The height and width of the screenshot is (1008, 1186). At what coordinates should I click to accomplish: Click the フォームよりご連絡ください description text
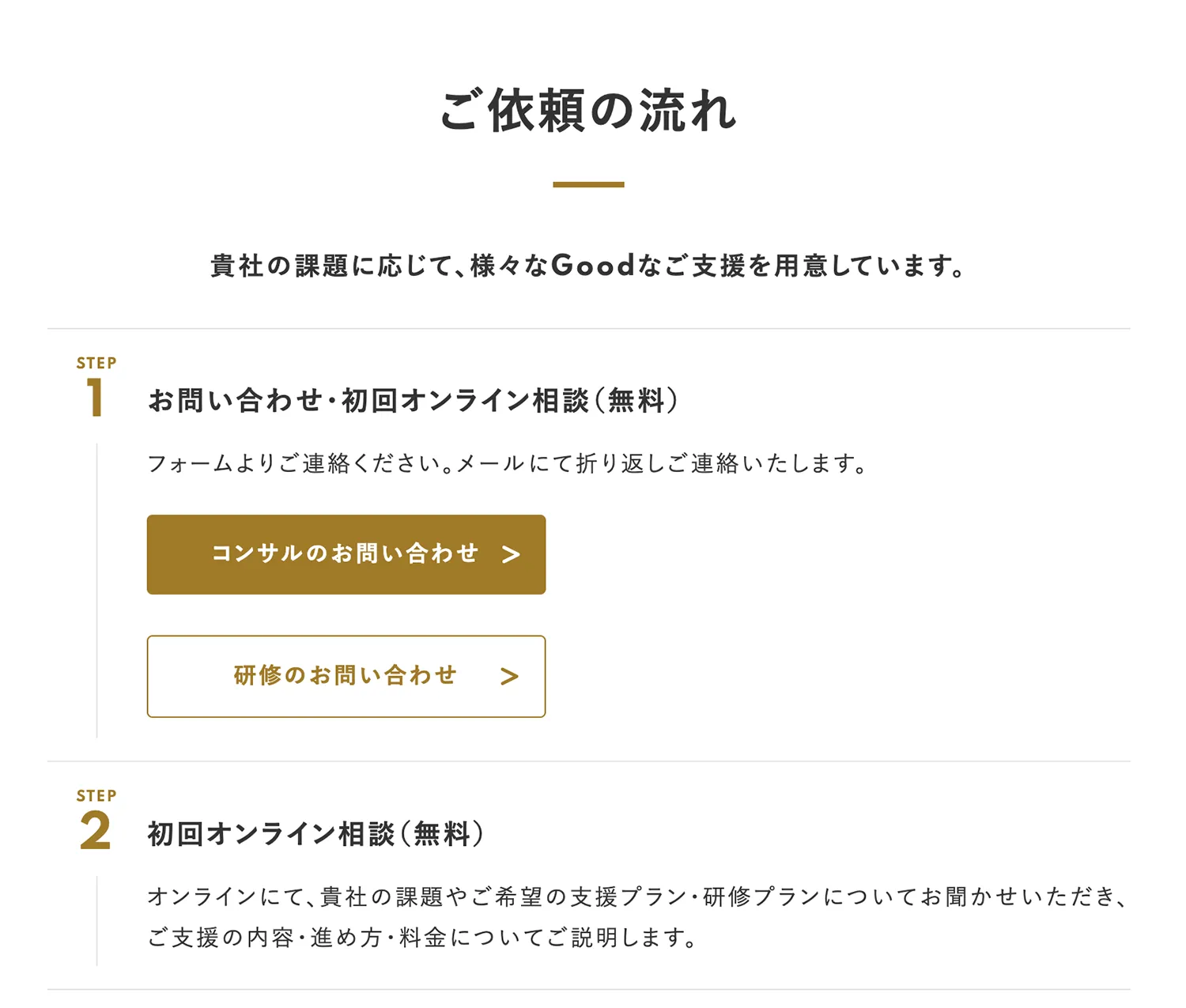[506, 463]
